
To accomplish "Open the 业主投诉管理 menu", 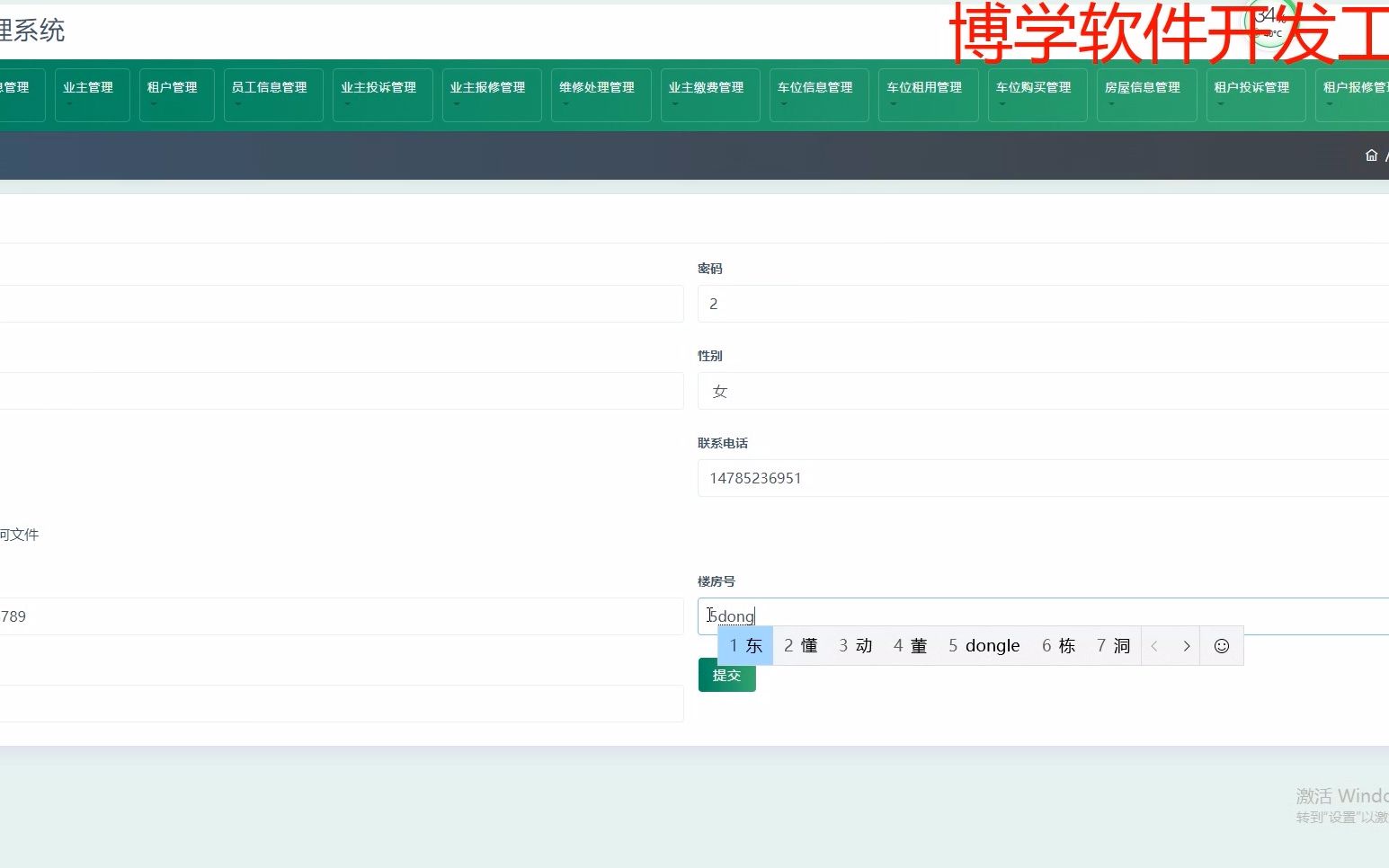I will click(382, 94).
